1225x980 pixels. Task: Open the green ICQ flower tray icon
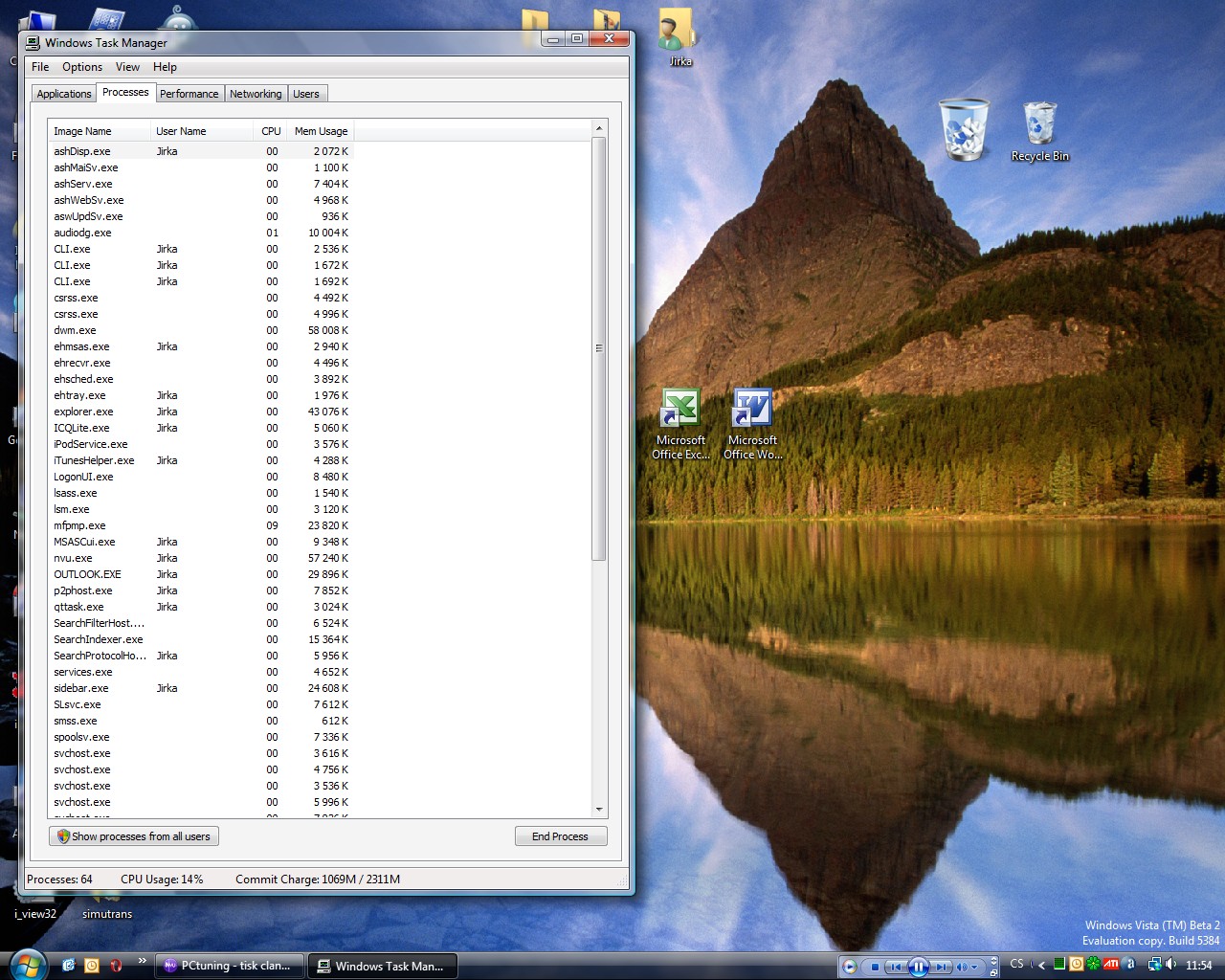pos(1094,964)
